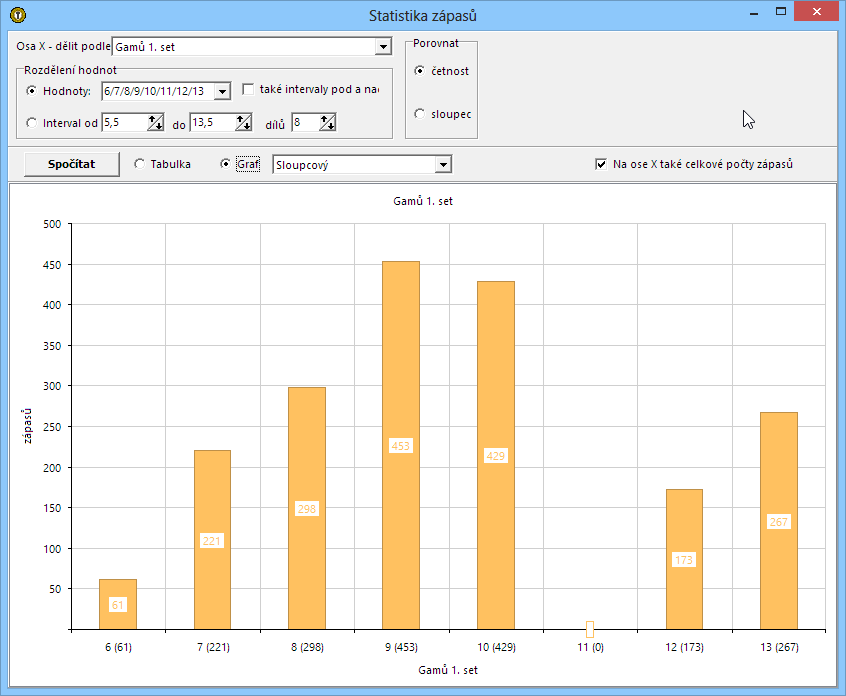Image resolution: width=846 pixels, height=696 pixels.
Task: Expand the Hodnoty values dropdown
Action: (222, 91)
